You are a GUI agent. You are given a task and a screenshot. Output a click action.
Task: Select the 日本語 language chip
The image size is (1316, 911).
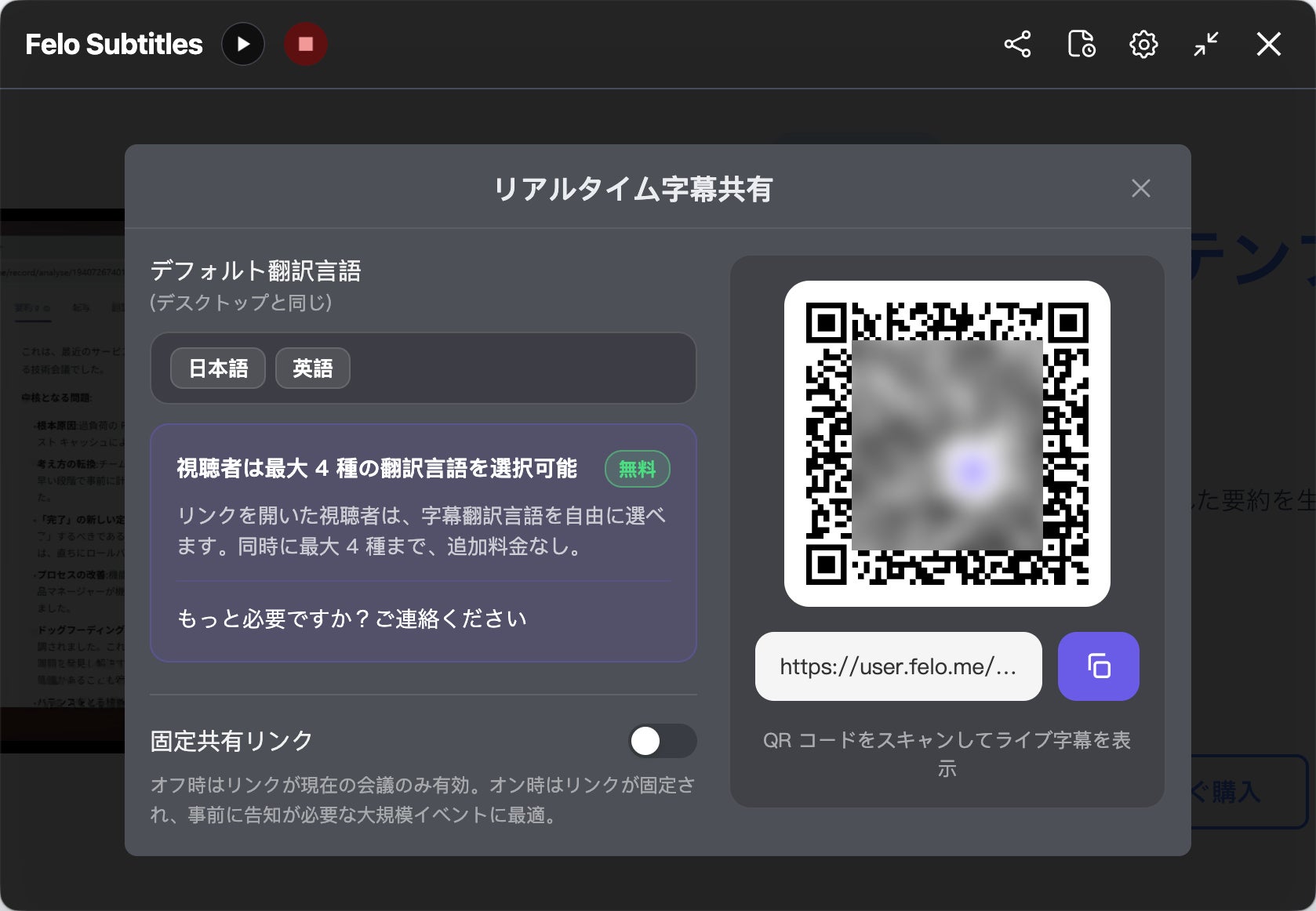tap(218, 368)
